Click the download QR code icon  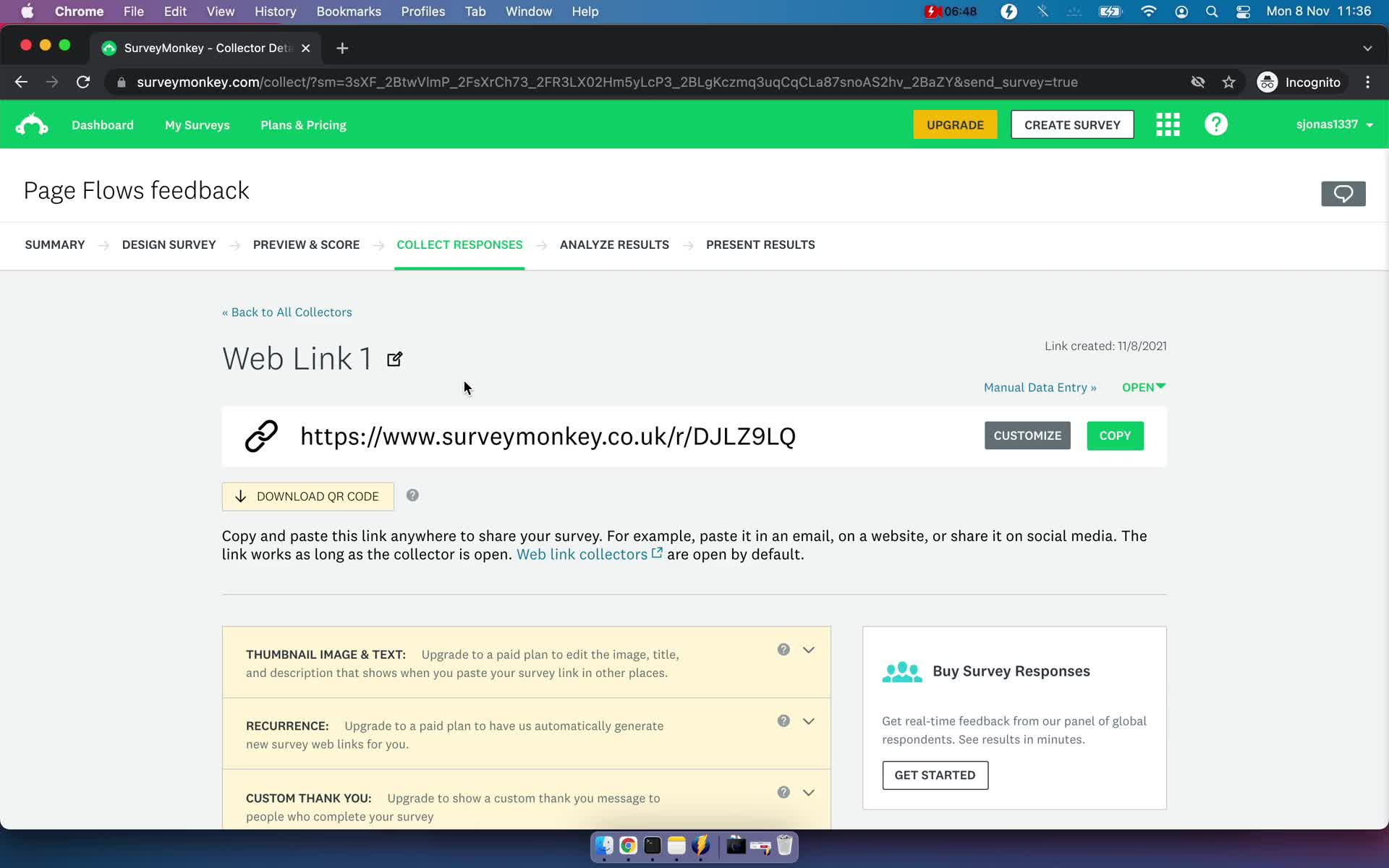click(x=240, y=496)
